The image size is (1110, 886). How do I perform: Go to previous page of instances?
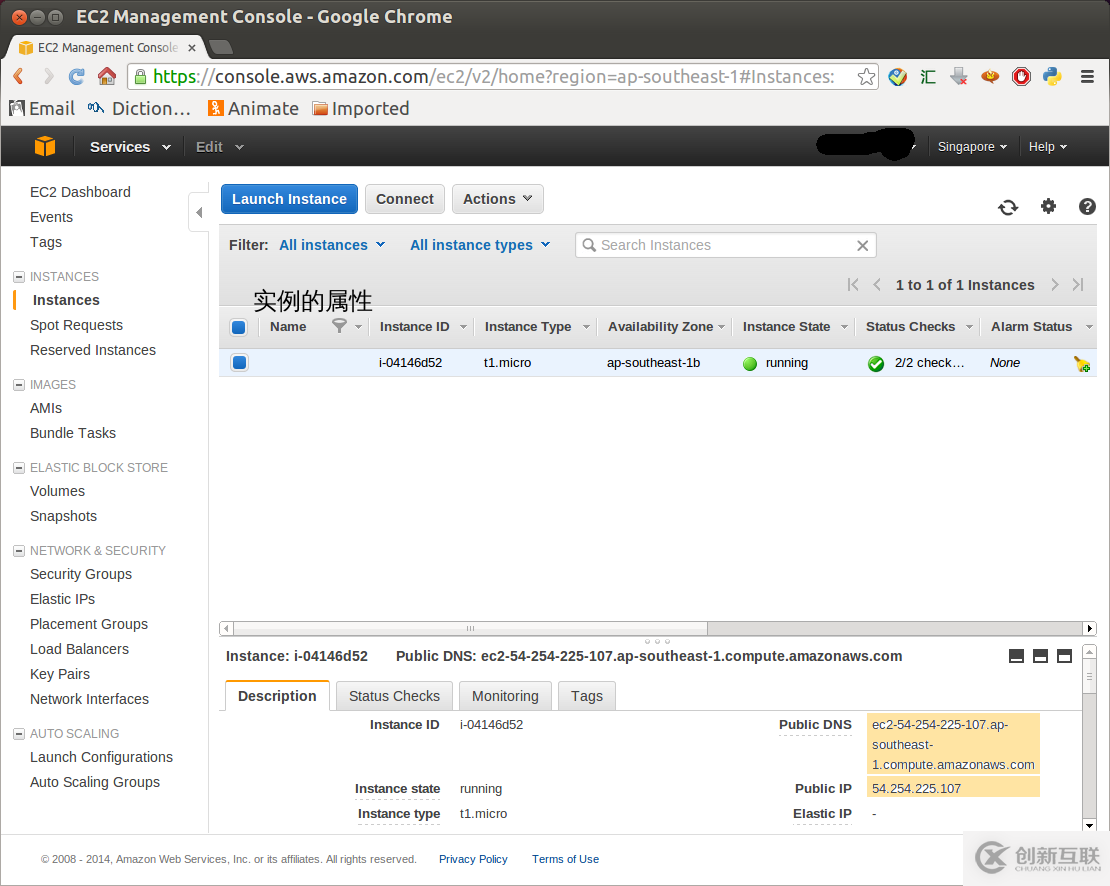[x=877, y=284]
